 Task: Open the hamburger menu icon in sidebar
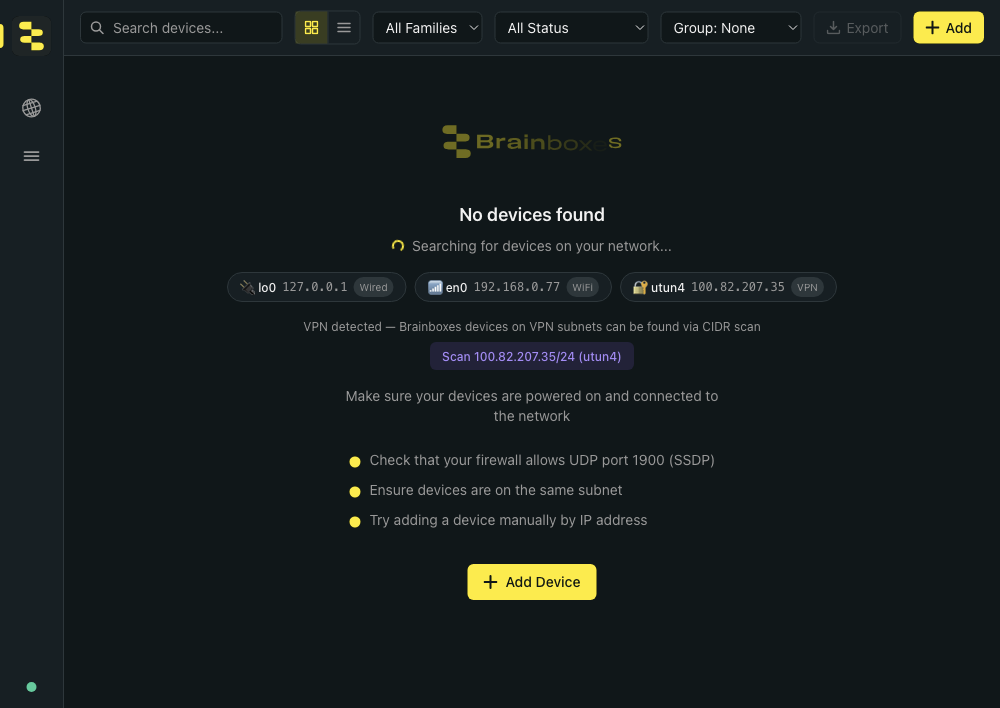[31, 156]
